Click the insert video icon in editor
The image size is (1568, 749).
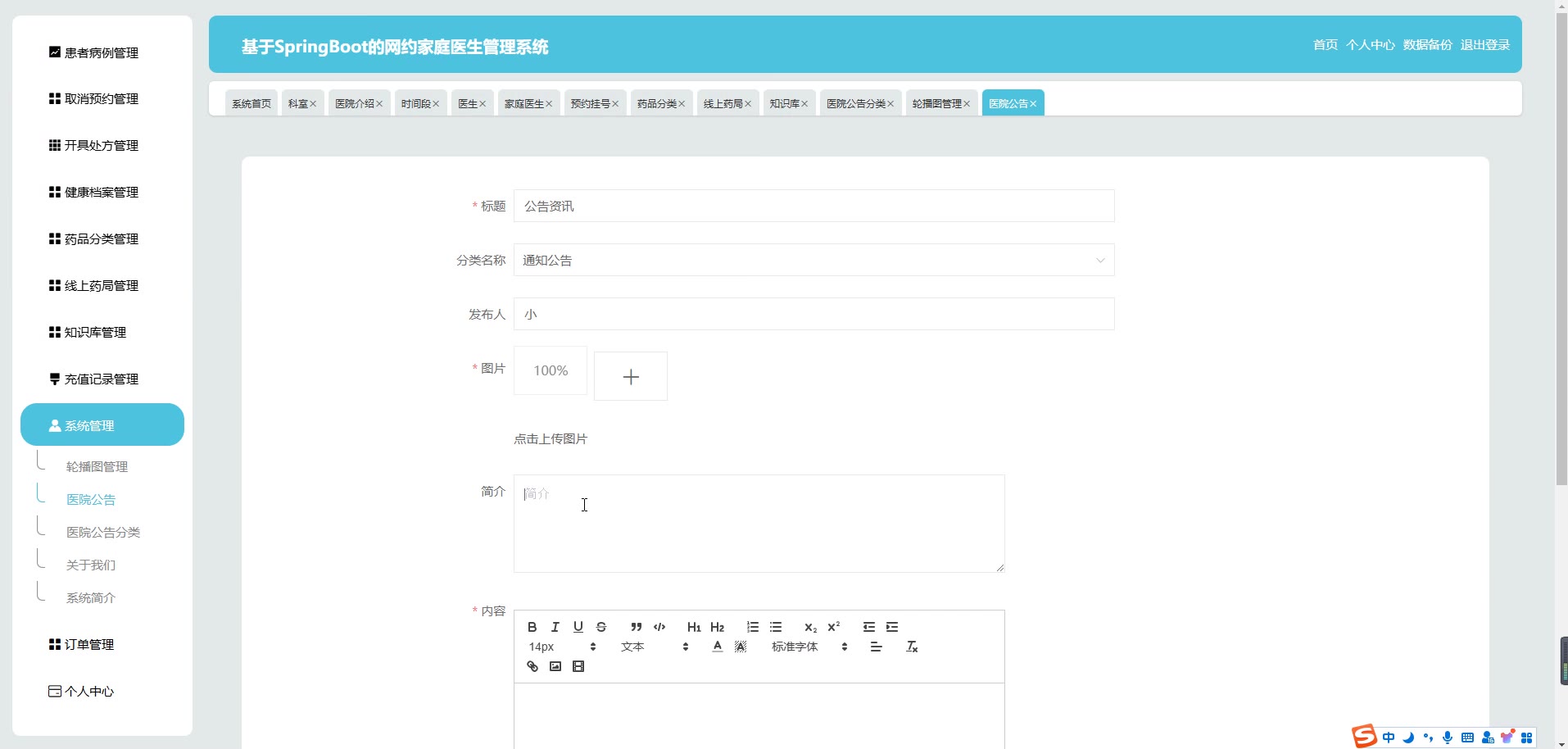pyautogui.click(x=578, y=666)
